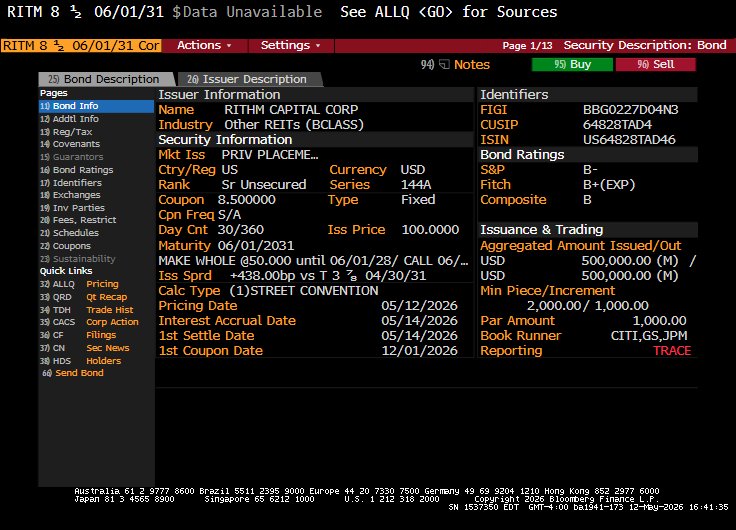Image resolution: width=736 pixels, height=530 pixels.
Task: Open ALLQ Pricing quick link
Action: point(79,284)
